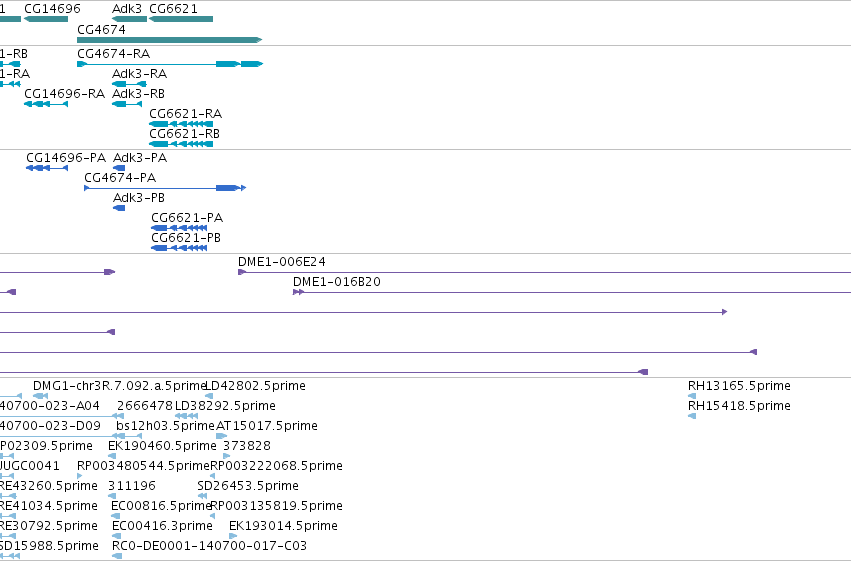Open the EC00416.3prime EST label
The image size is (851, 561).
coord(162,526)
